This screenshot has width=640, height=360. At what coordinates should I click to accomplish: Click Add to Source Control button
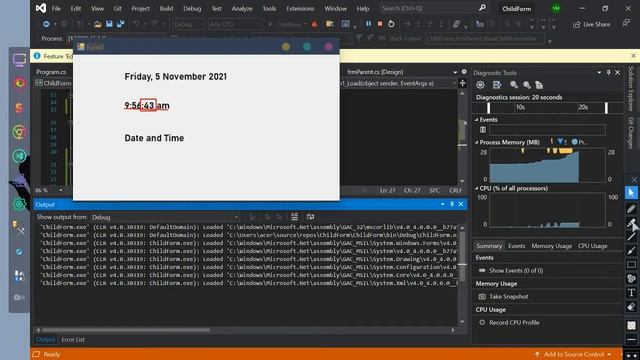coord(573,354)
